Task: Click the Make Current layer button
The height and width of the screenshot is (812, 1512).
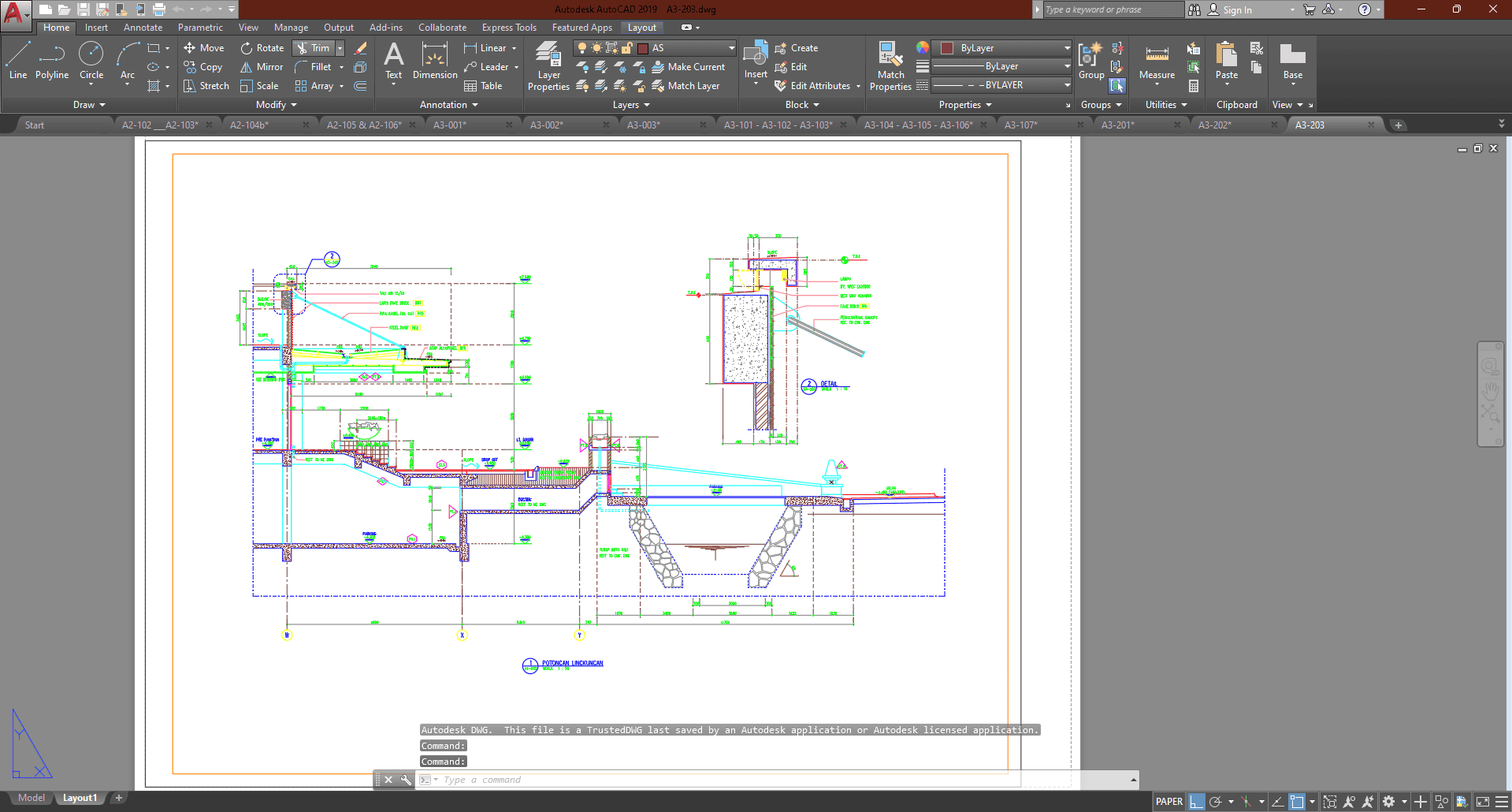Action: 688,67
